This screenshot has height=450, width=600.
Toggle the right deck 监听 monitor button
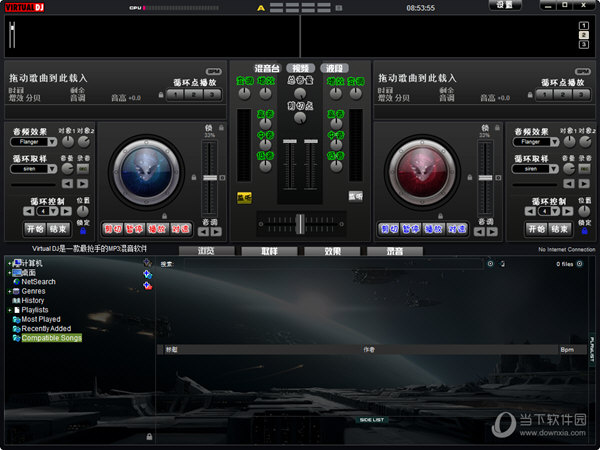click(355, 197)
